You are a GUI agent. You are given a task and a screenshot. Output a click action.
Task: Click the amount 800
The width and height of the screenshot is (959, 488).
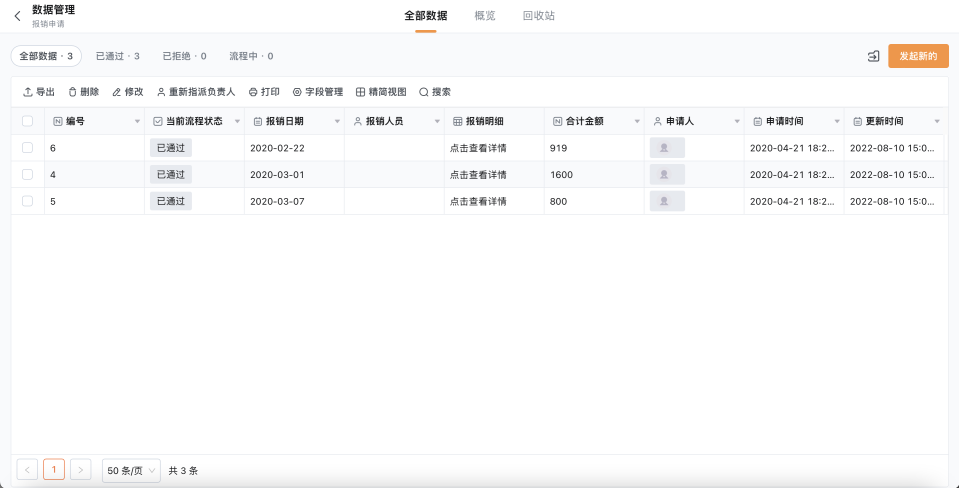(558, 201)
